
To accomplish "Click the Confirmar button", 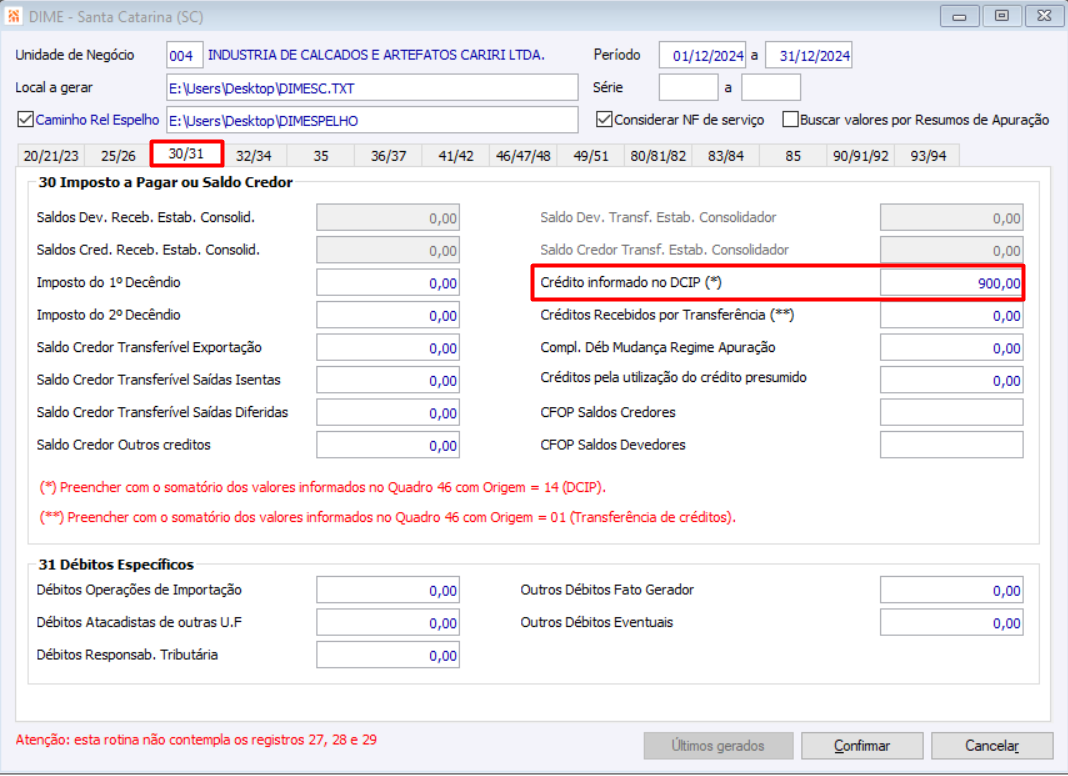I will click(x=862, y=746).
